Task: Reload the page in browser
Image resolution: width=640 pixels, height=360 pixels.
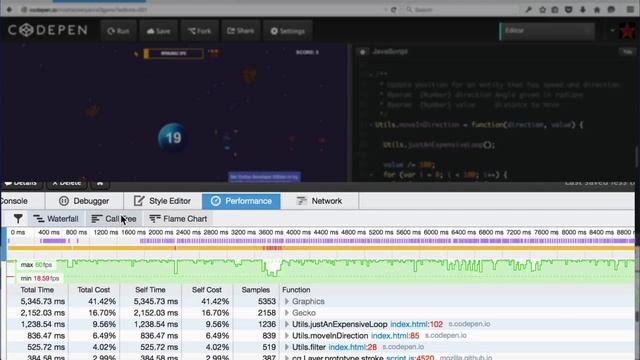Action: 393,10
